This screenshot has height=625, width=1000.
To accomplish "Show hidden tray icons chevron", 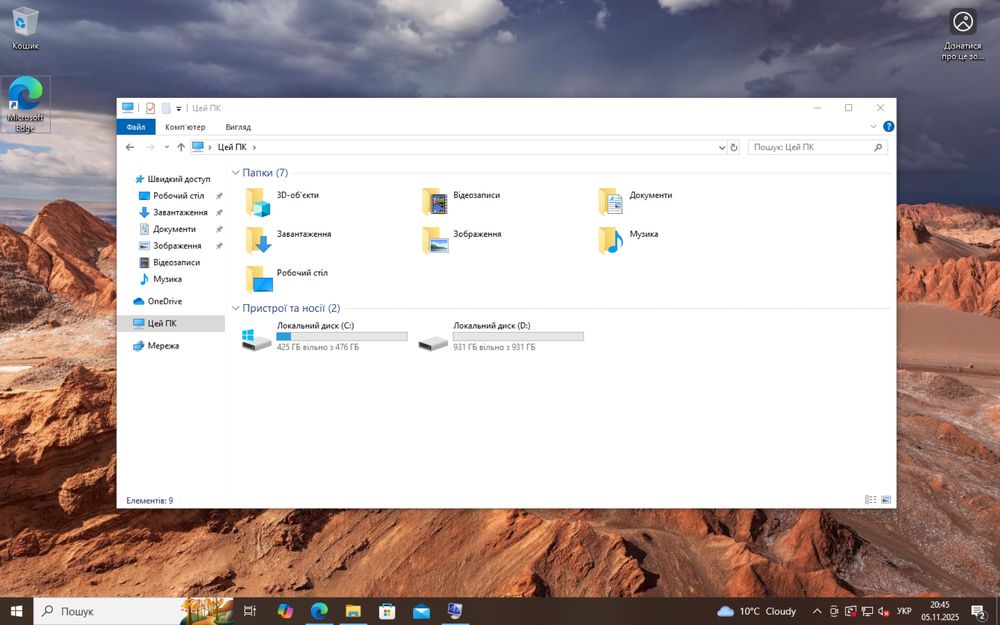I will point(817,612).
